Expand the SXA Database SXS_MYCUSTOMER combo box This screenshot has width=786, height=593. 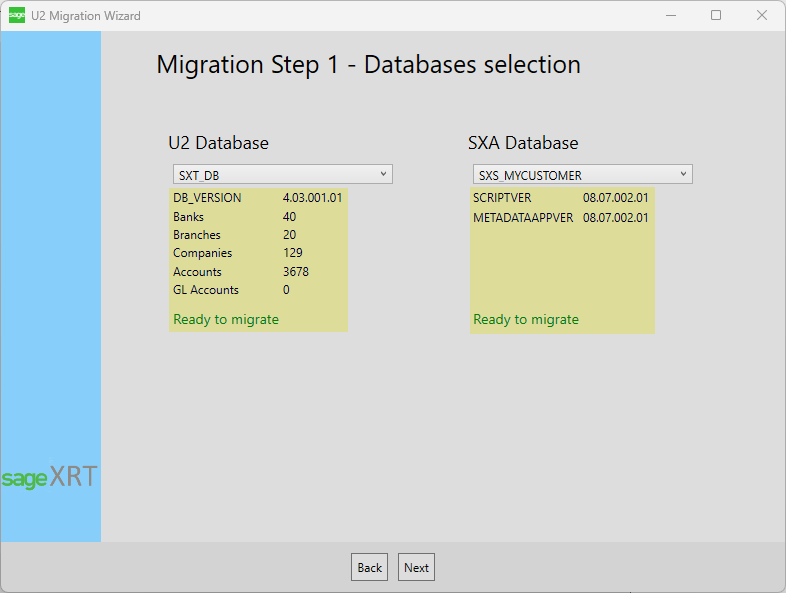pyautogui.click(x=582, y=175)
